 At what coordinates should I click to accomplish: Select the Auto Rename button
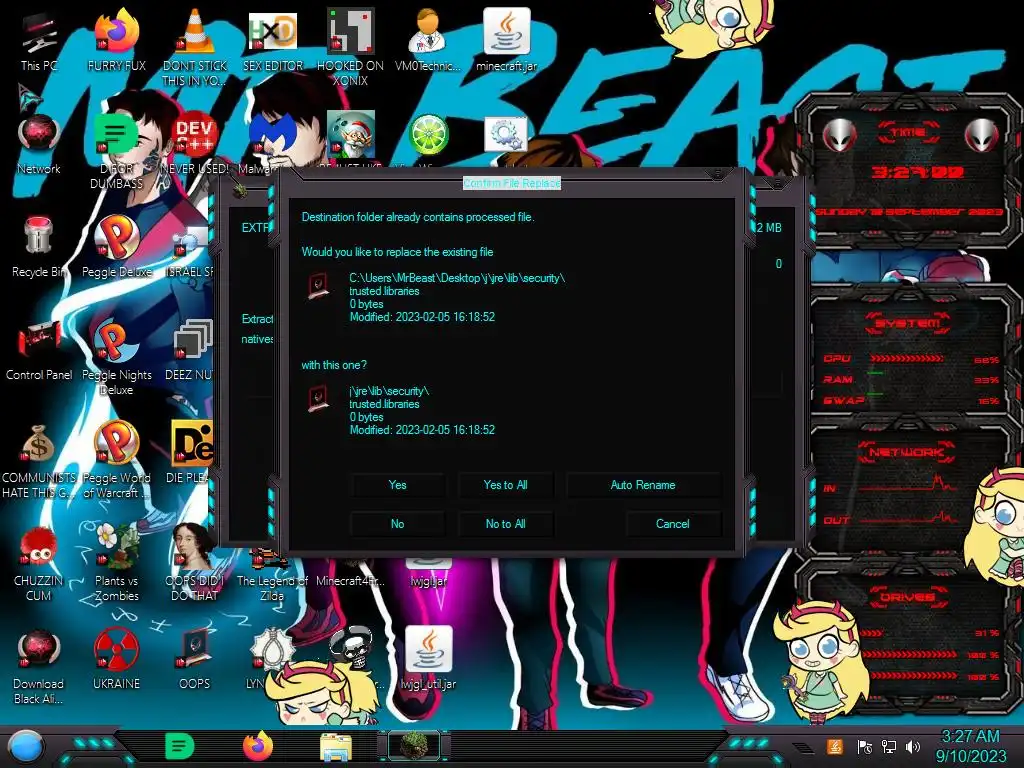click(x=643, y=485)
